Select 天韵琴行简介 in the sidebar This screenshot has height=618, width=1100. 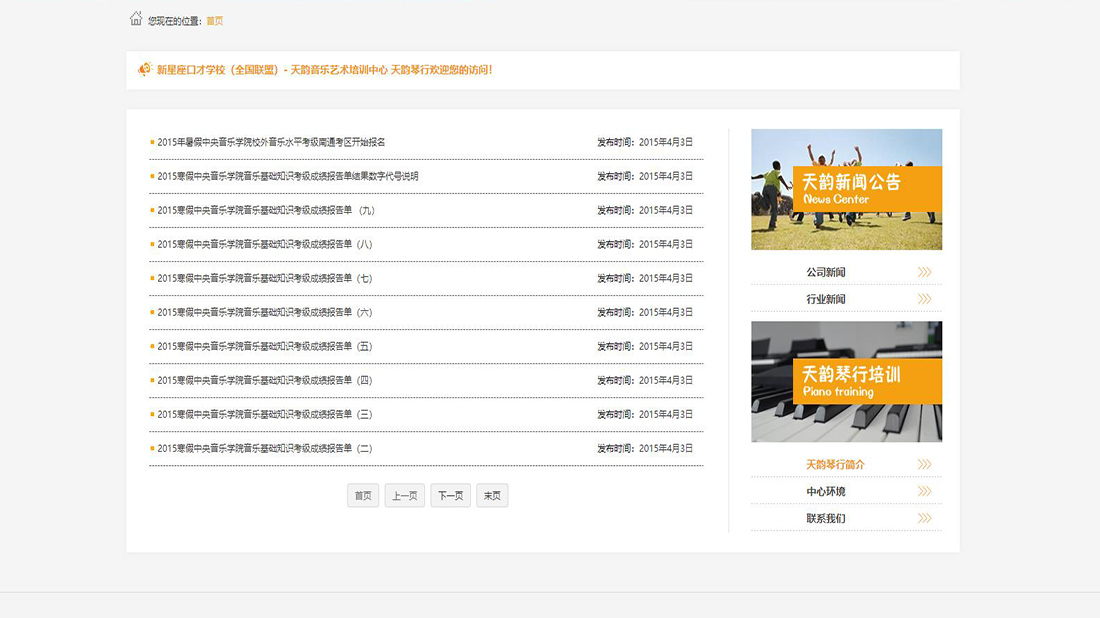(x=835, y=465)
